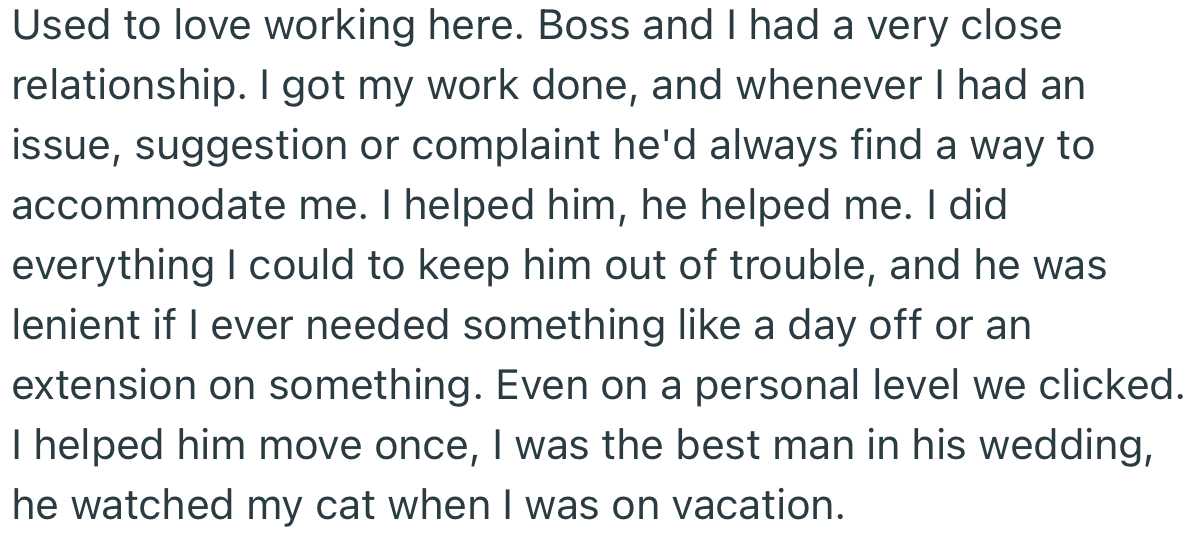Click the word "complaint" in the text
Image resolution: width=1199 pixels, height=535 pixels.
point(505,146)
